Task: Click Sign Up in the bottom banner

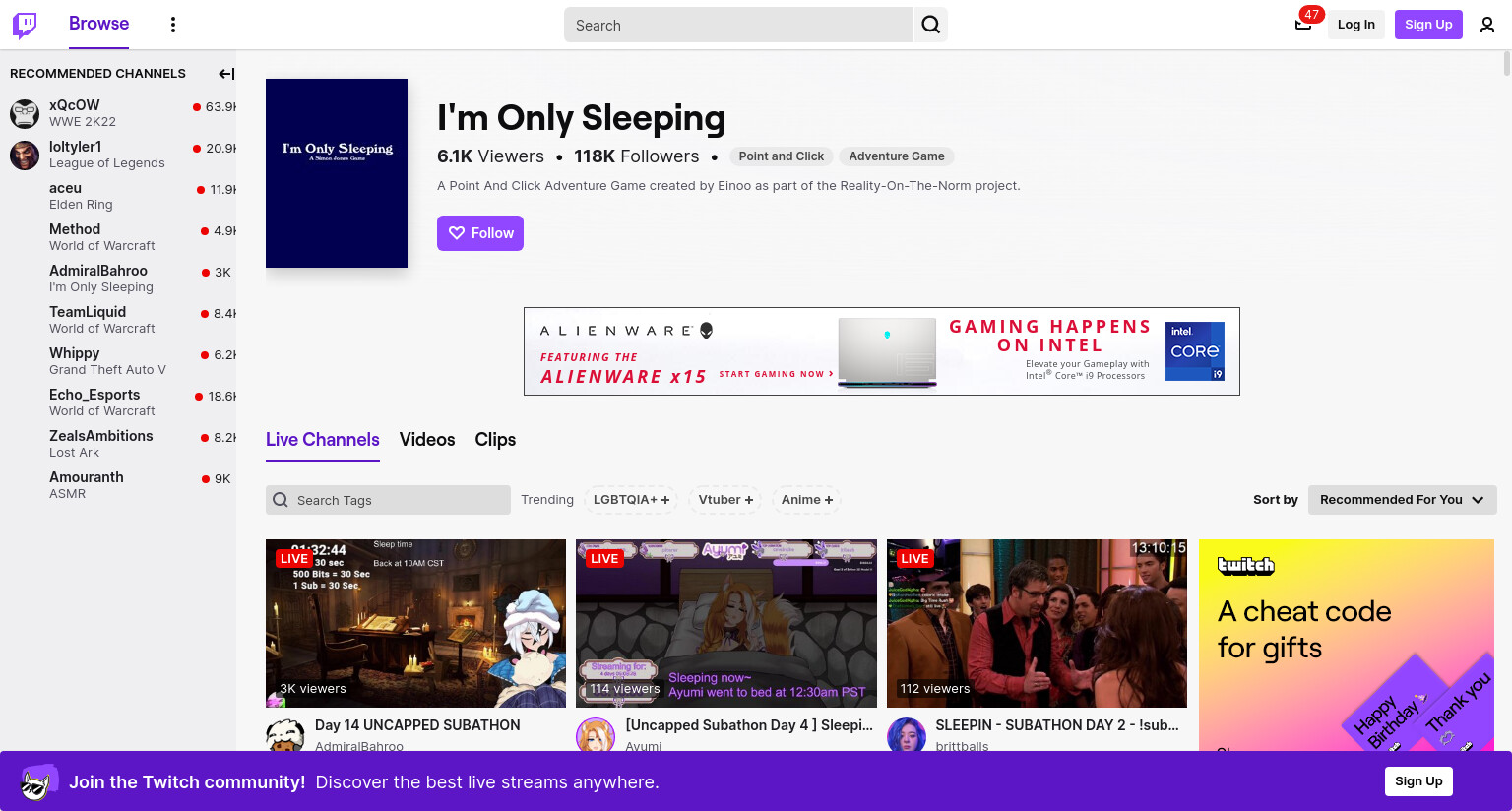Action: 1418,781
